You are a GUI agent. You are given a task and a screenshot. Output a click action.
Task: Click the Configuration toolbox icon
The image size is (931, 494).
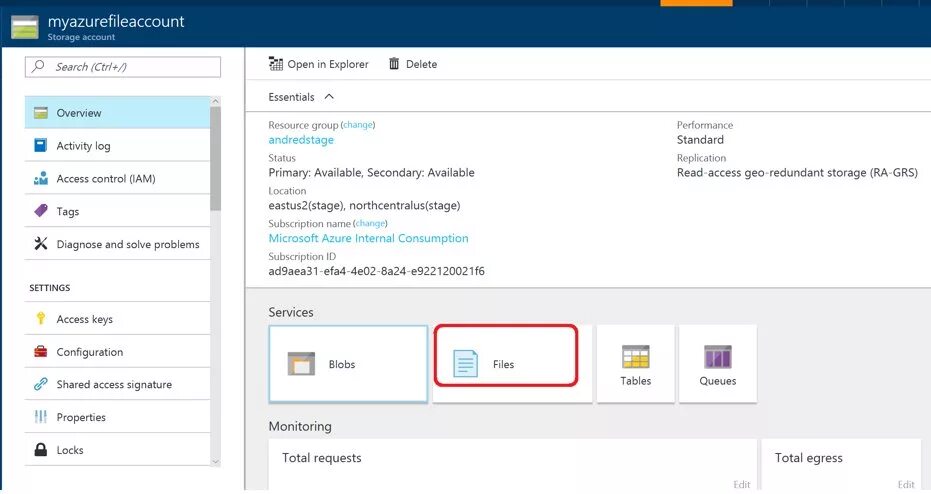(x=40, y=352)
